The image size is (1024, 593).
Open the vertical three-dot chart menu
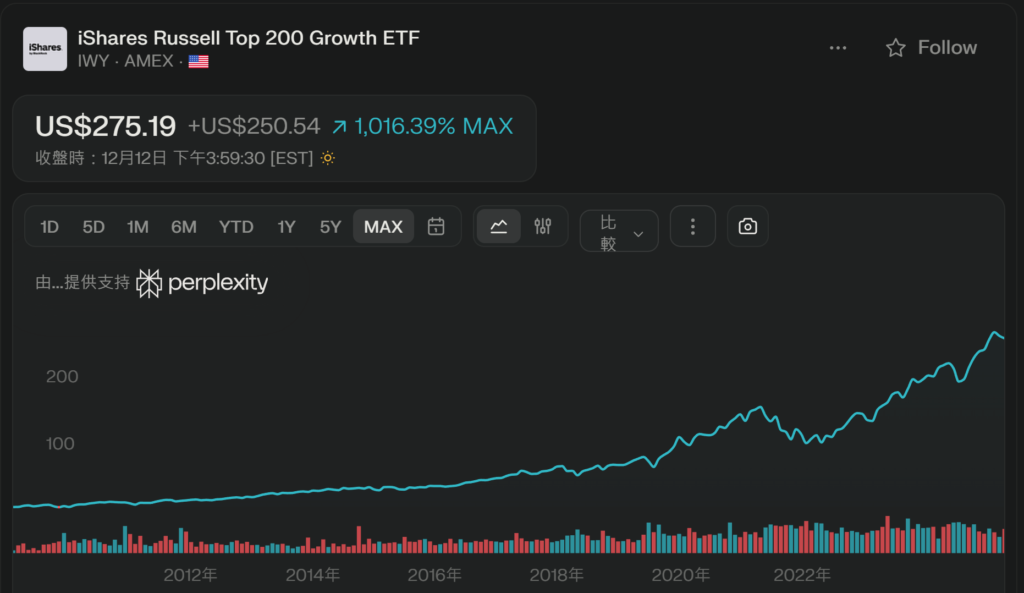point(693,227)
